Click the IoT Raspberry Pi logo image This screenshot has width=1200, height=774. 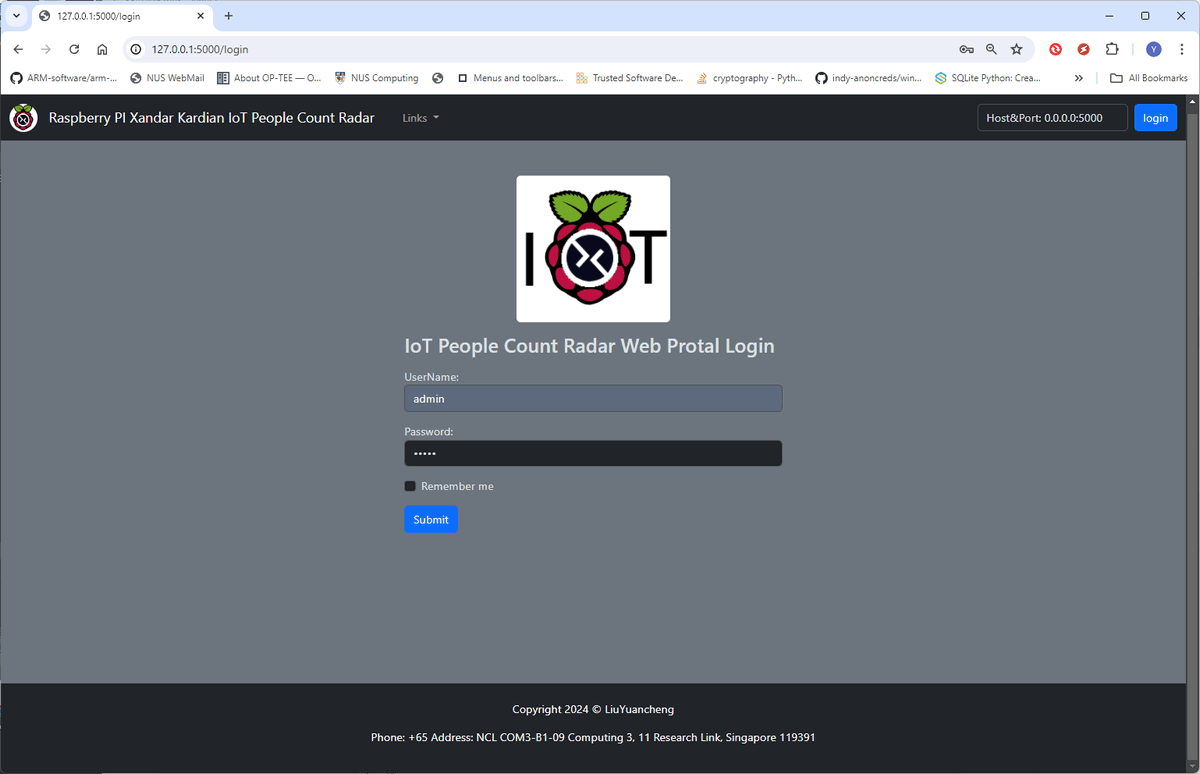(593, 249)
